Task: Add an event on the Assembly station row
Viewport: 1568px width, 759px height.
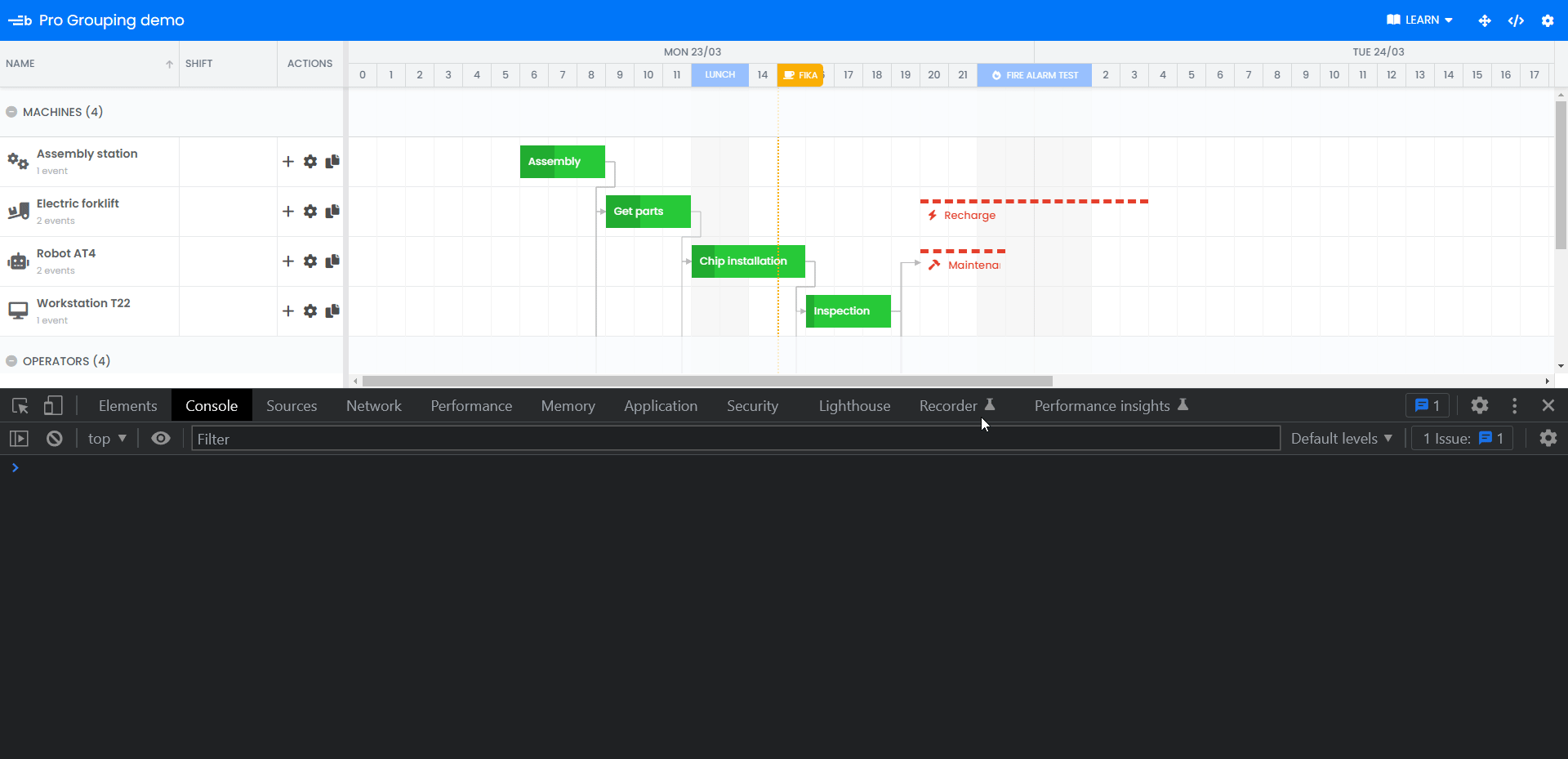Action: click(287, 161)
